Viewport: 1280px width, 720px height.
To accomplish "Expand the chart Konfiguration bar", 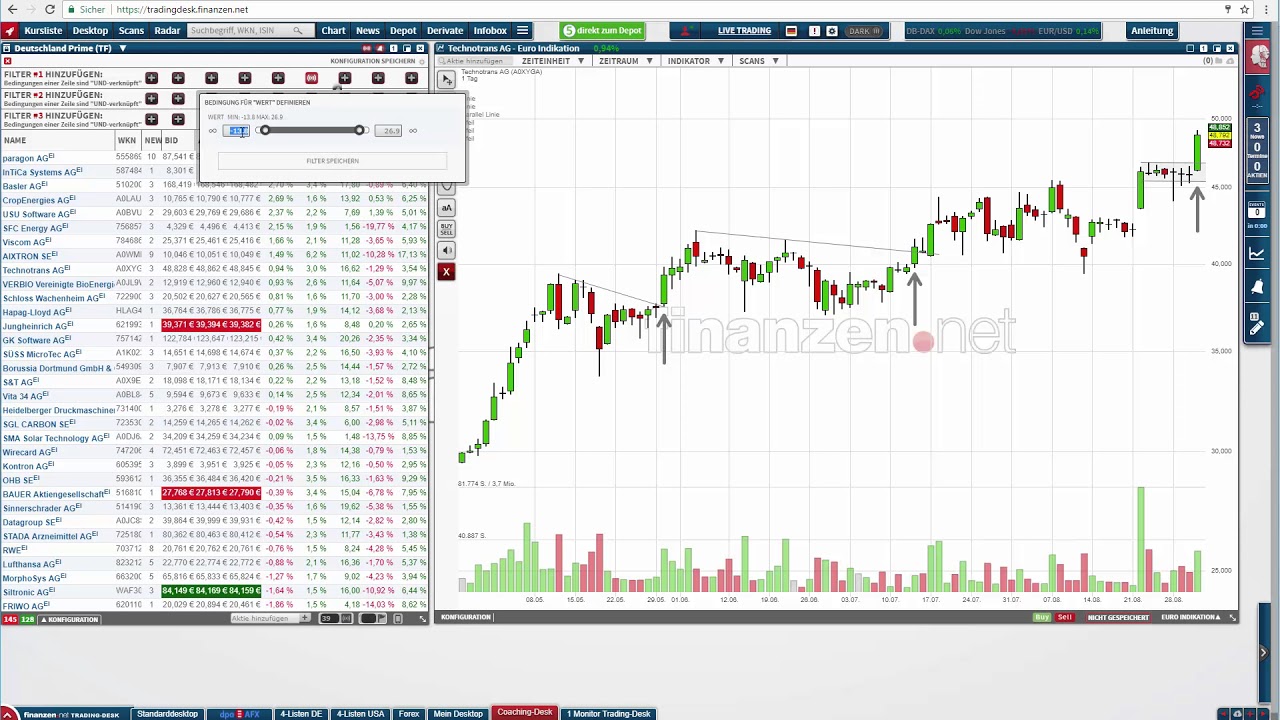I will pyautogui.click(x=466, y=617).
